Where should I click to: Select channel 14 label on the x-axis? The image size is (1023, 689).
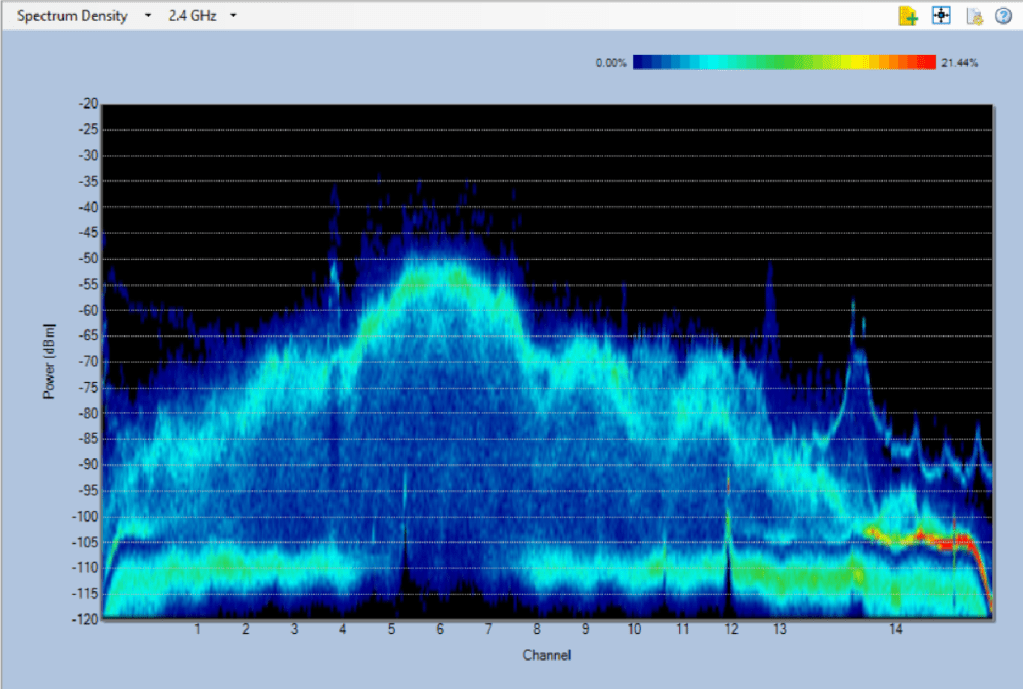(x=896, y=629)
